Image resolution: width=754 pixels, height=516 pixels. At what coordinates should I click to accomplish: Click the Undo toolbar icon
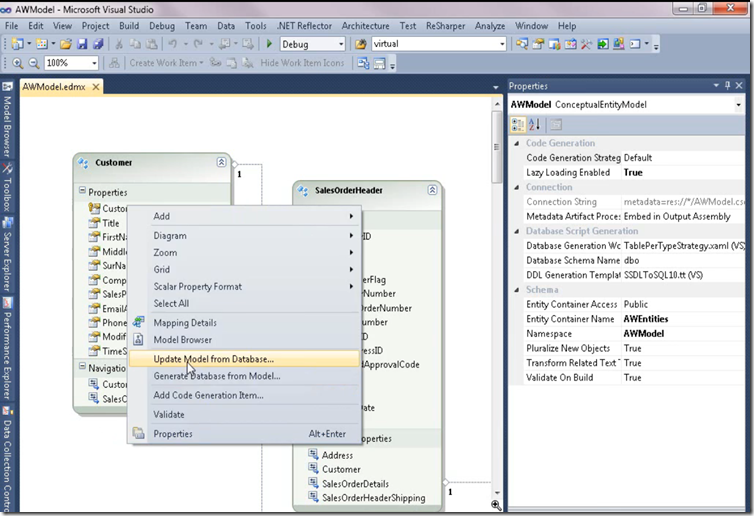tap(172, 44)
